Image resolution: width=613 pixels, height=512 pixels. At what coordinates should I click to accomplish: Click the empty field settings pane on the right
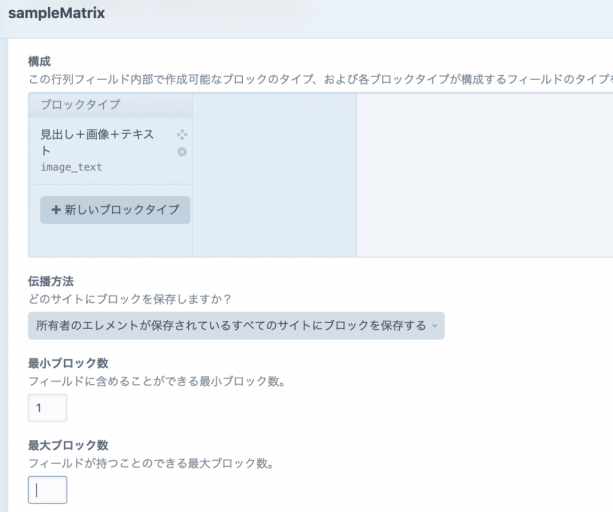484,175
